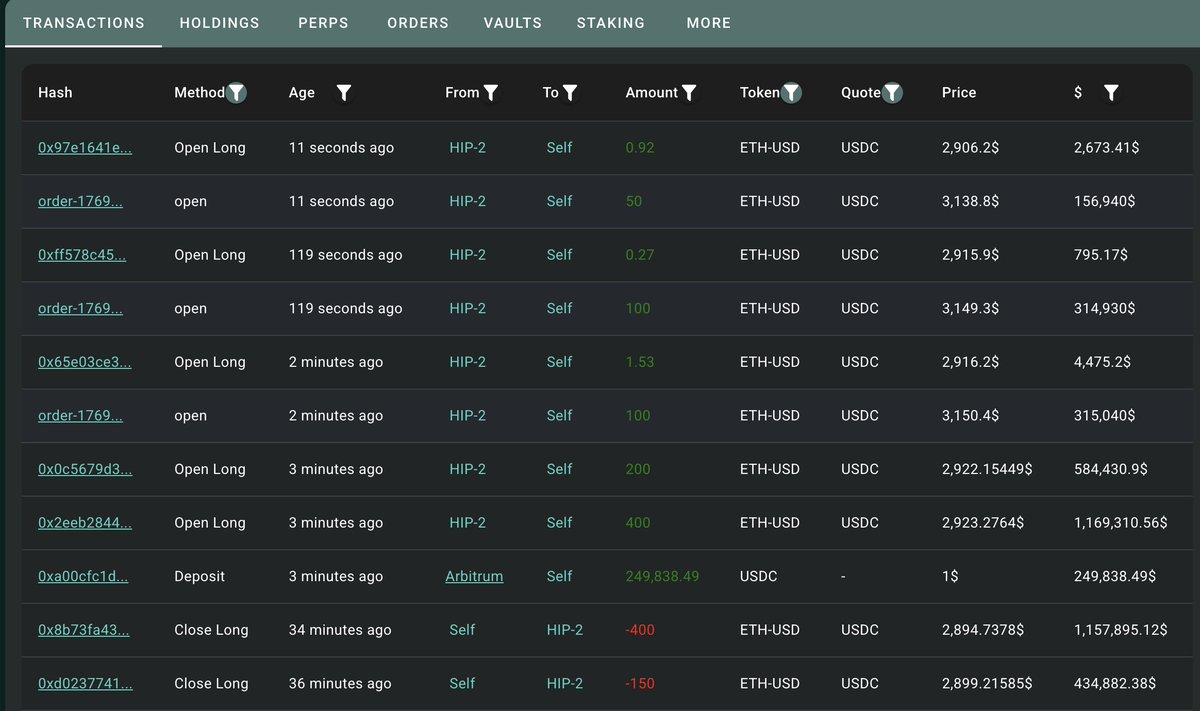Expand the MORE menu
Screen dimensions: 1200x711
click(708, 22)
